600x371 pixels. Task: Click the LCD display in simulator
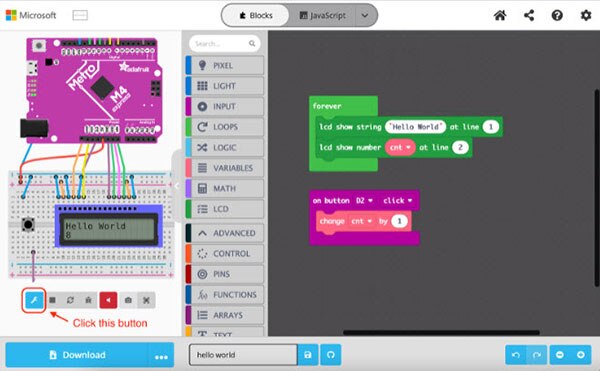109,229
